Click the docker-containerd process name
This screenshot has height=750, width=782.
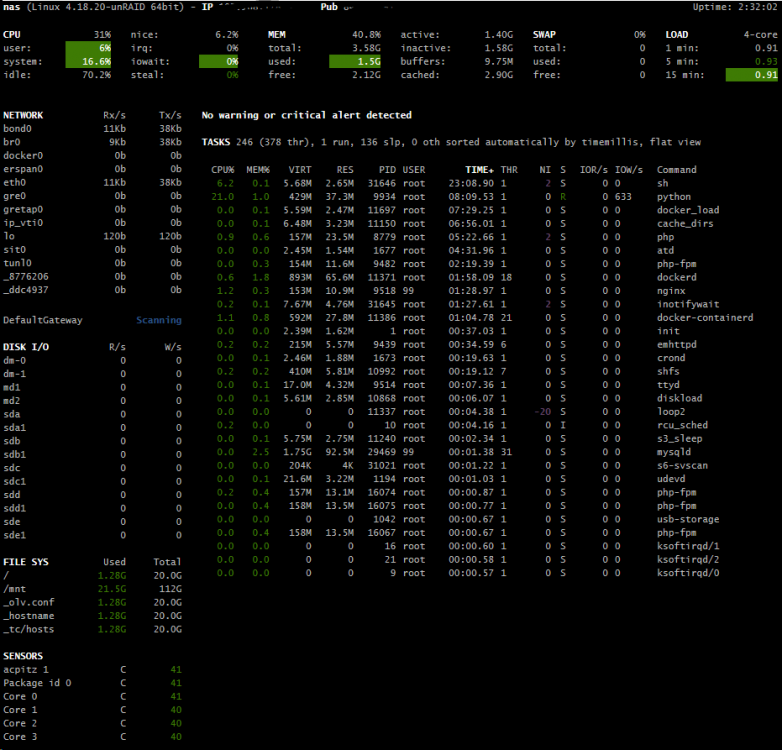705,318
